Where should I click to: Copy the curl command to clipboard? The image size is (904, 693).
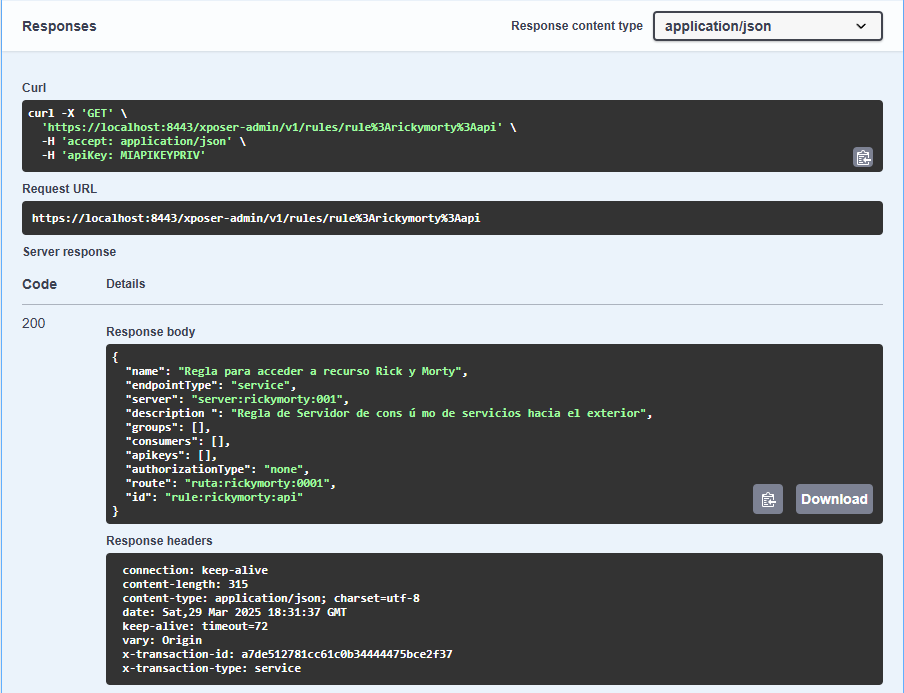tap(862, 157)
